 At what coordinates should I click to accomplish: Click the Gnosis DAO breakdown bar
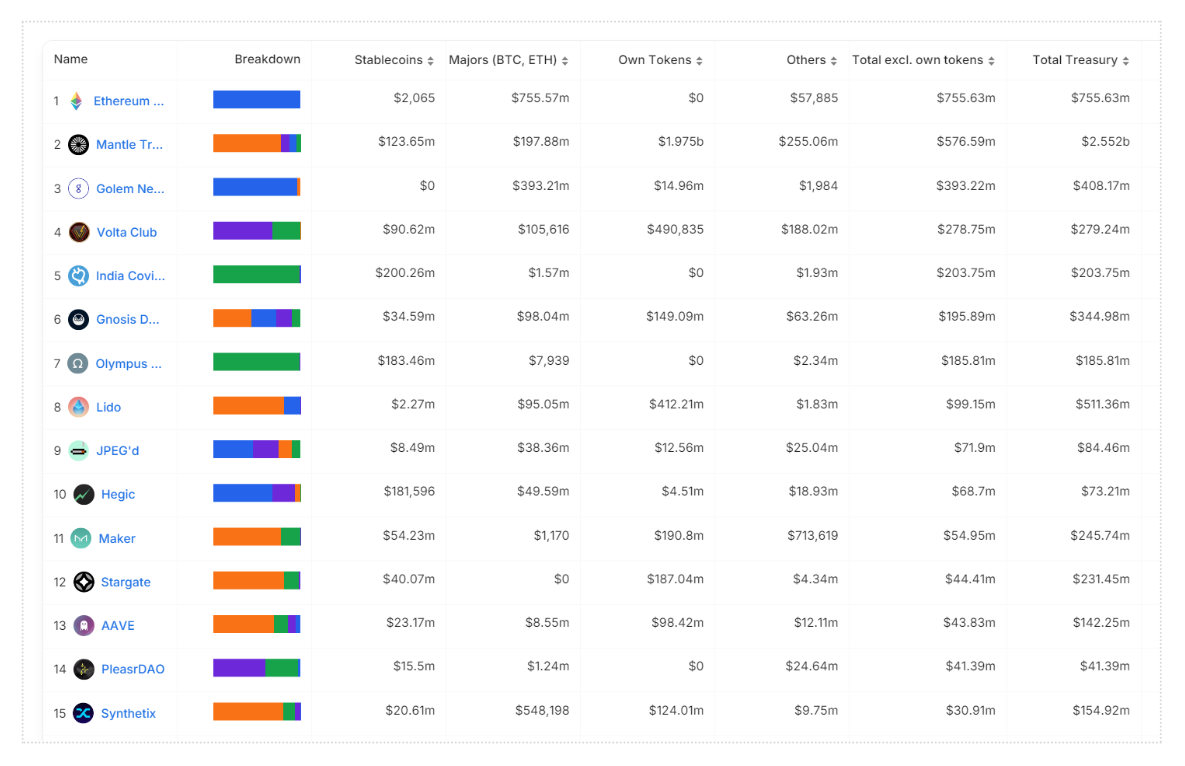click(257, 318)
